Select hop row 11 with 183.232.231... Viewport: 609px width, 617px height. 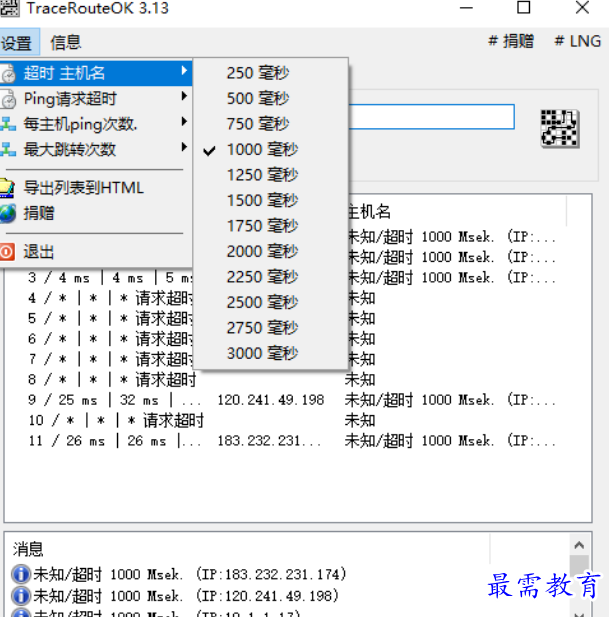point(297,441)
